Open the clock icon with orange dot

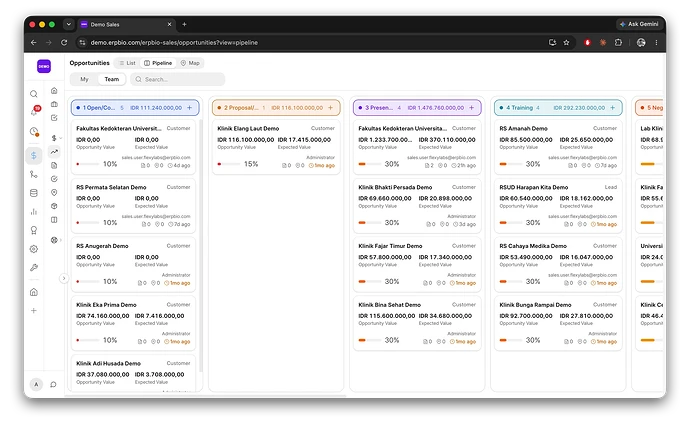(34, 131)
